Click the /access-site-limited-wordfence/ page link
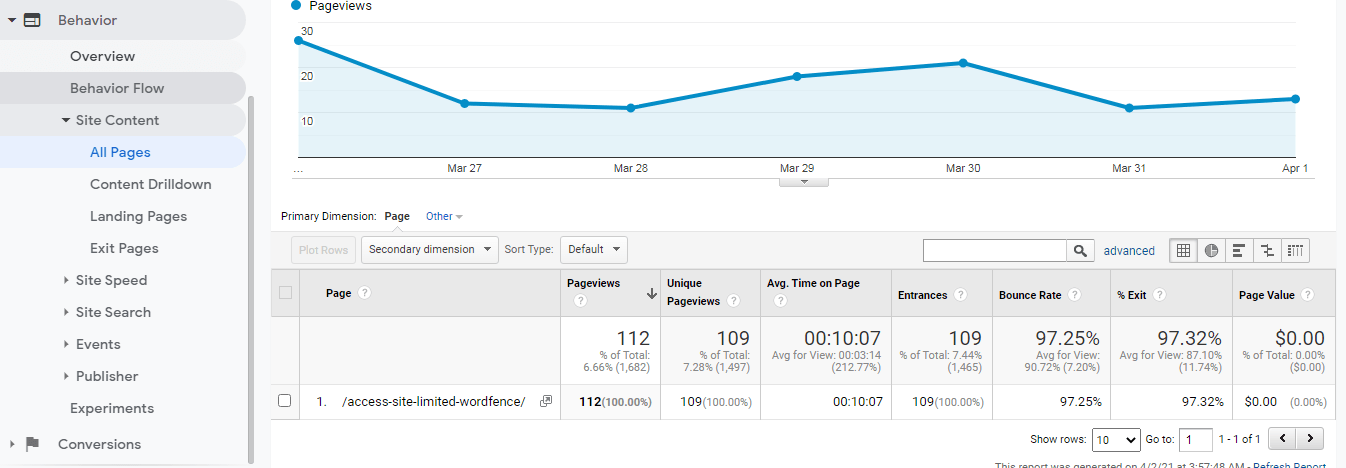This screenshot has height=468, width=1346. coord(434,401)
